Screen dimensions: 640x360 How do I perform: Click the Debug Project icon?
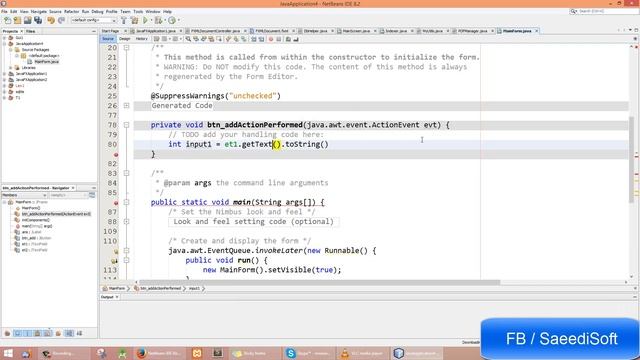pos(158,20)
